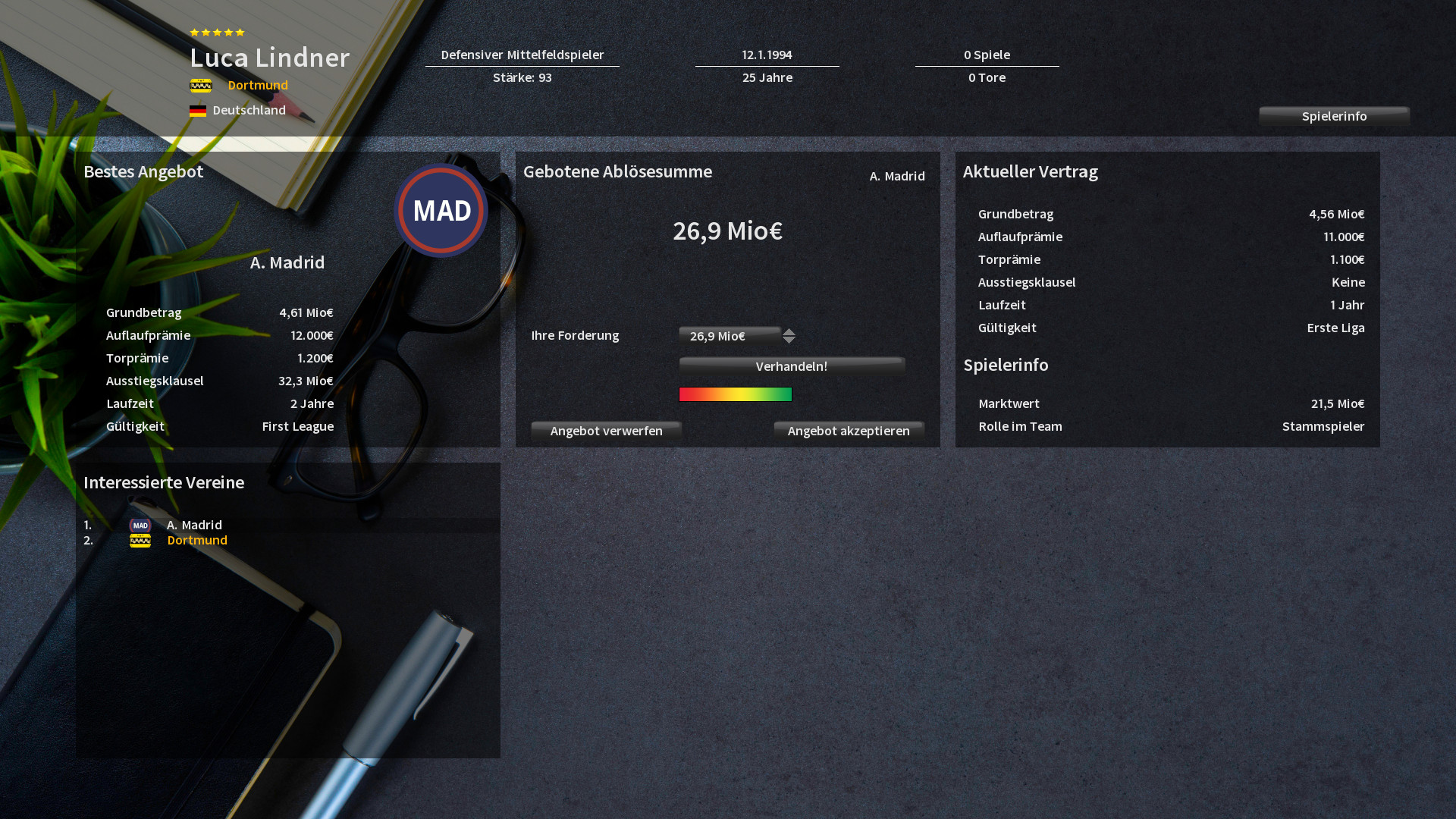Image resolution: width=1456 pixels, height=819 pixels.
Task: Click the red-green negotiation gauge bar
Action: (735, 394)
